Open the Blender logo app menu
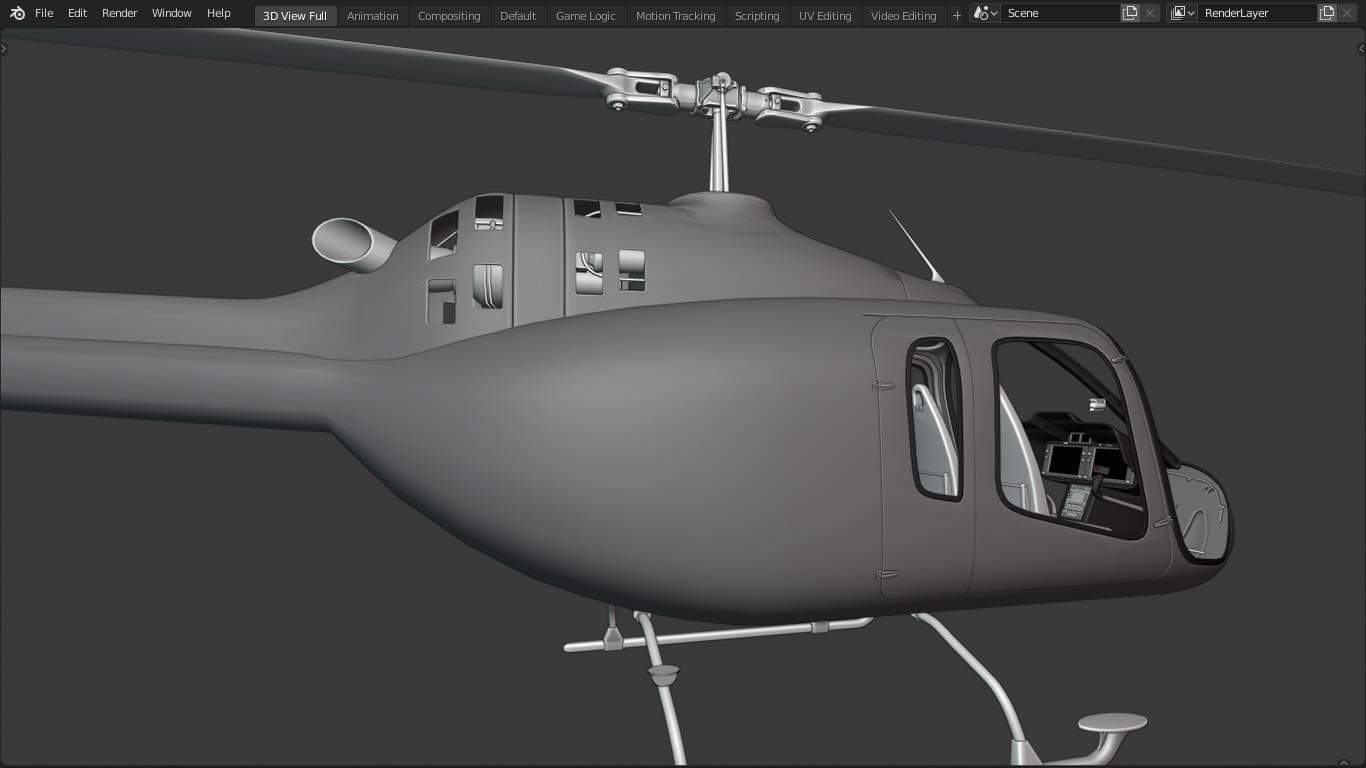The height and width of the screenshot is (768, 1366). [x=17, y=13]
